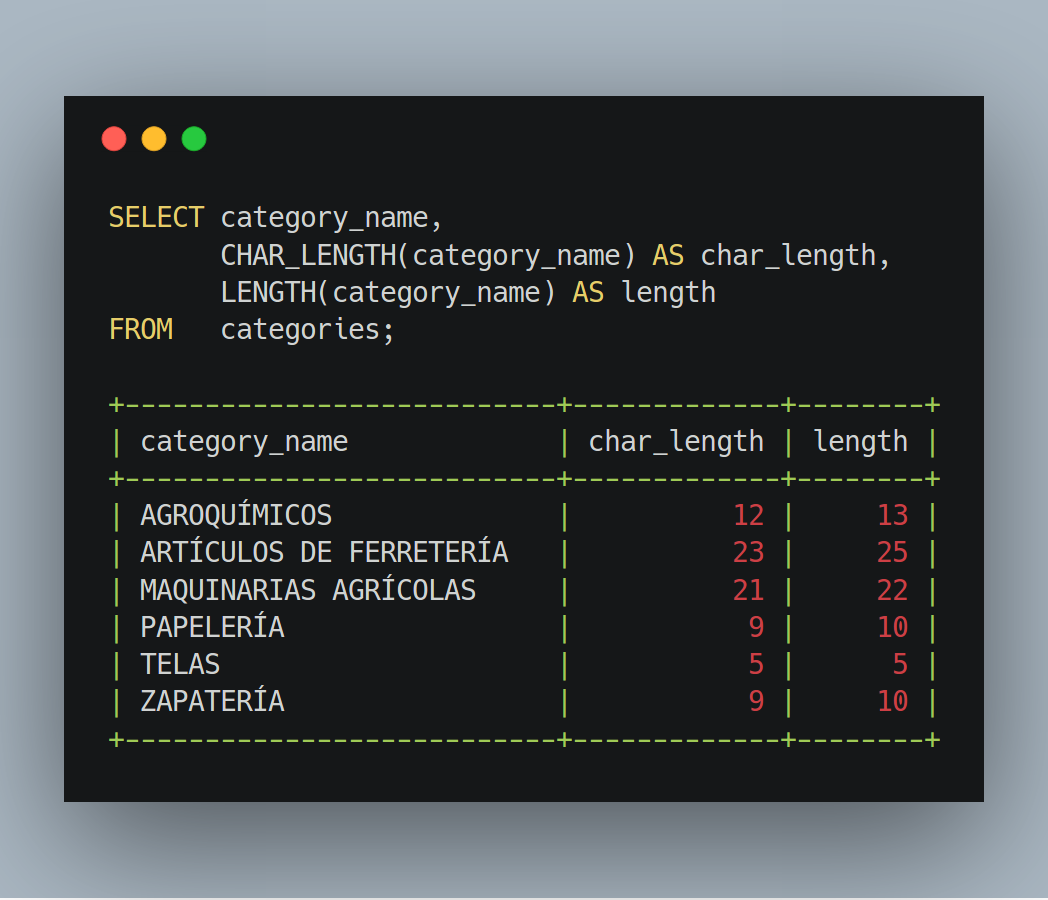
Task: Click the SELECT keyword
Action: [x=156, y=218]
